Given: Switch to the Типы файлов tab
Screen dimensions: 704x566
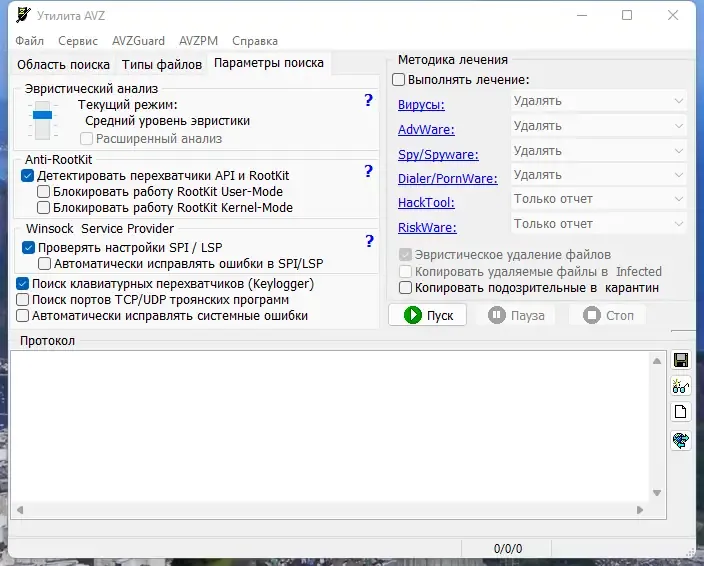Looking at the screenshot, I should click(162, 65).
